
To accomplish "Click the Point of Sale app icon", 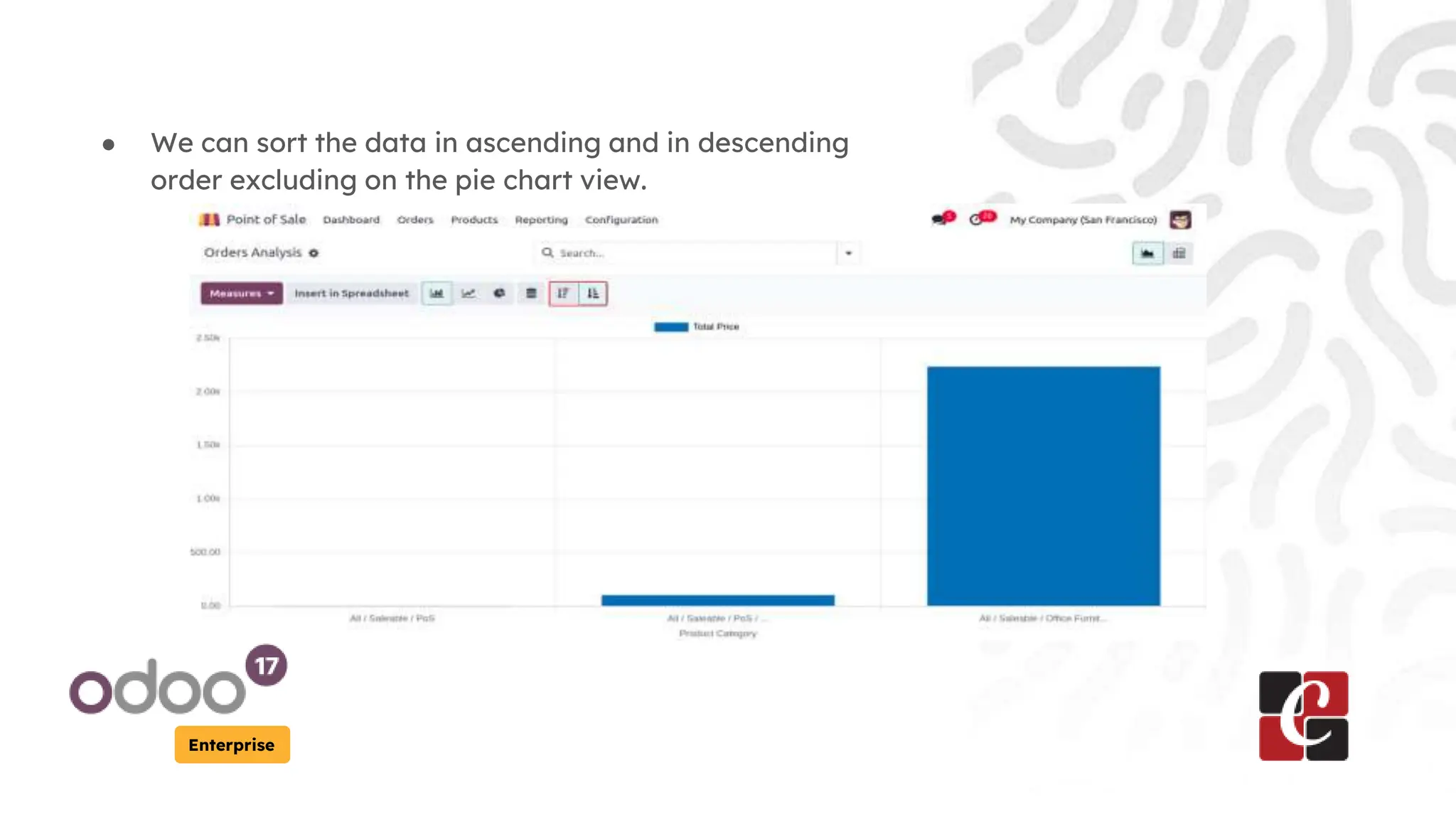I will (209, 220).
